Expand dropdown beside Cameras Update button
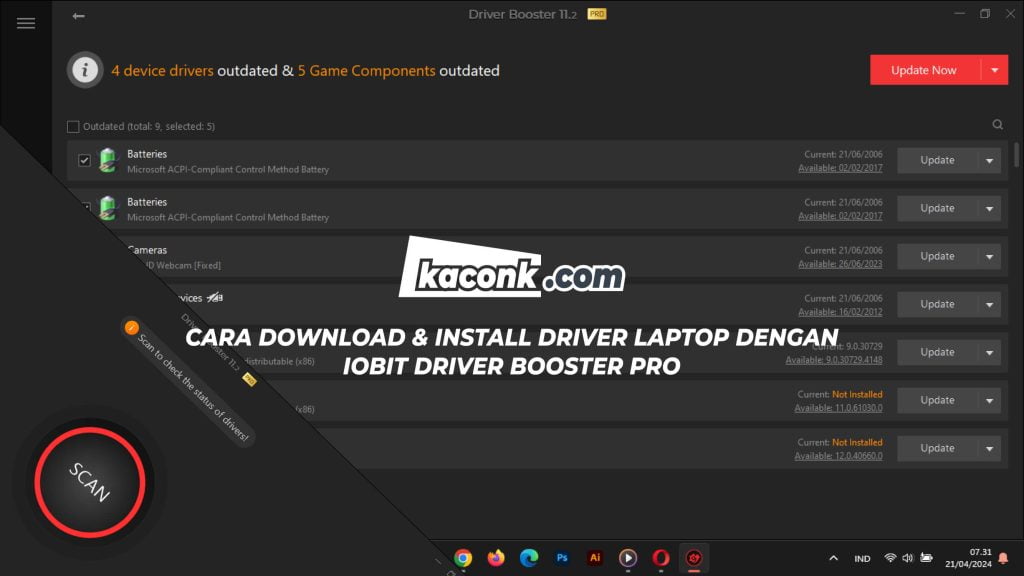1024x576 pixels. [x=989, y=257]
